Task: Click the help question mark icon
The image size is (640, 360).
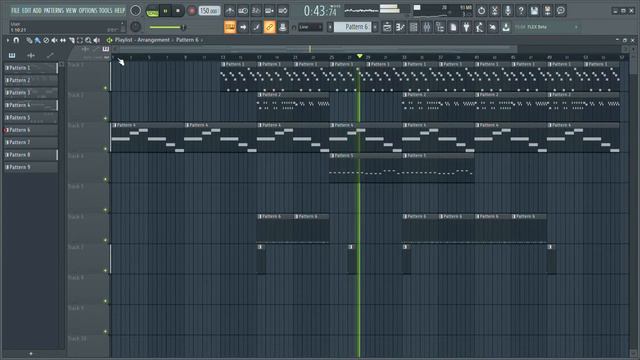Action: coord(521,11)
